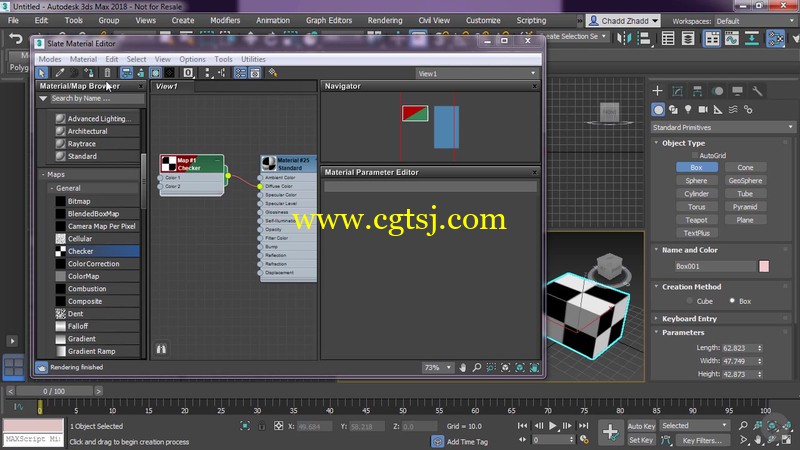Image resolution: width=800 pixels, height=450 pixels.
Task: Toggle the Absolute/Offset transform mode icon
Action: tap(279, 426)
